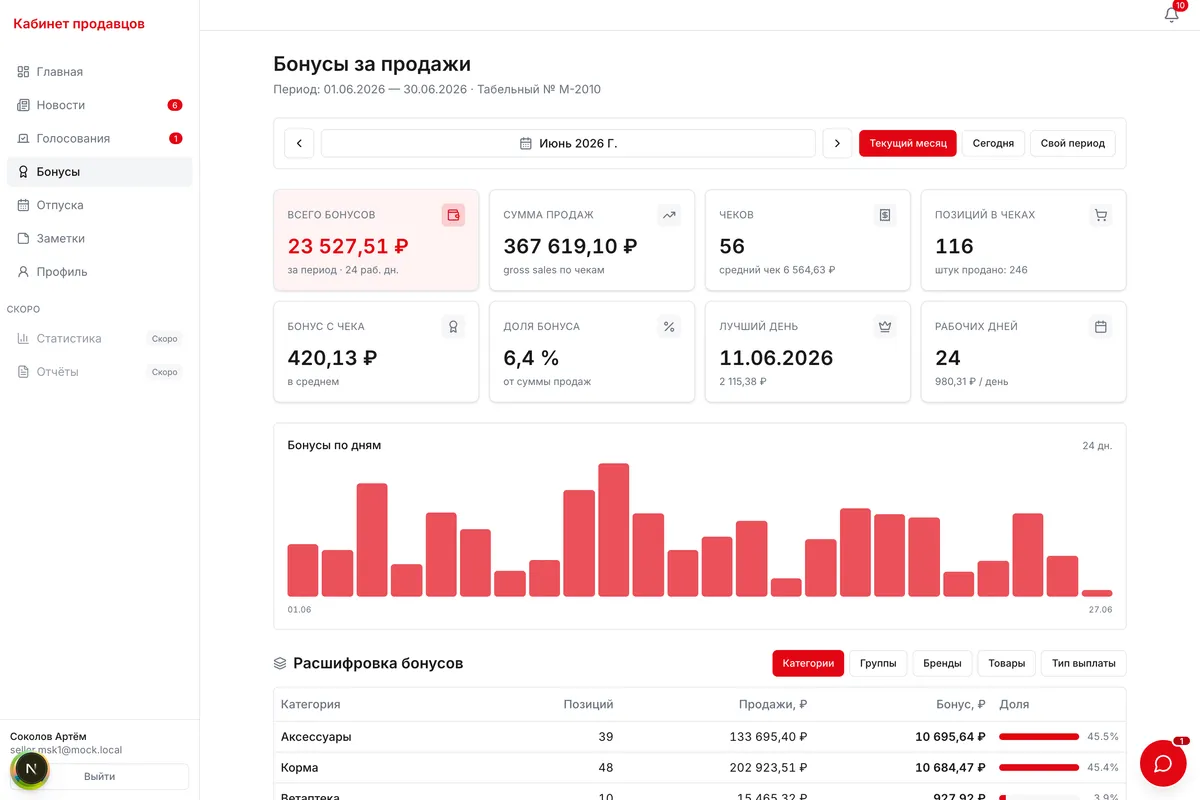Click the tallest bar in Бонусы по дням

[613, 530]
